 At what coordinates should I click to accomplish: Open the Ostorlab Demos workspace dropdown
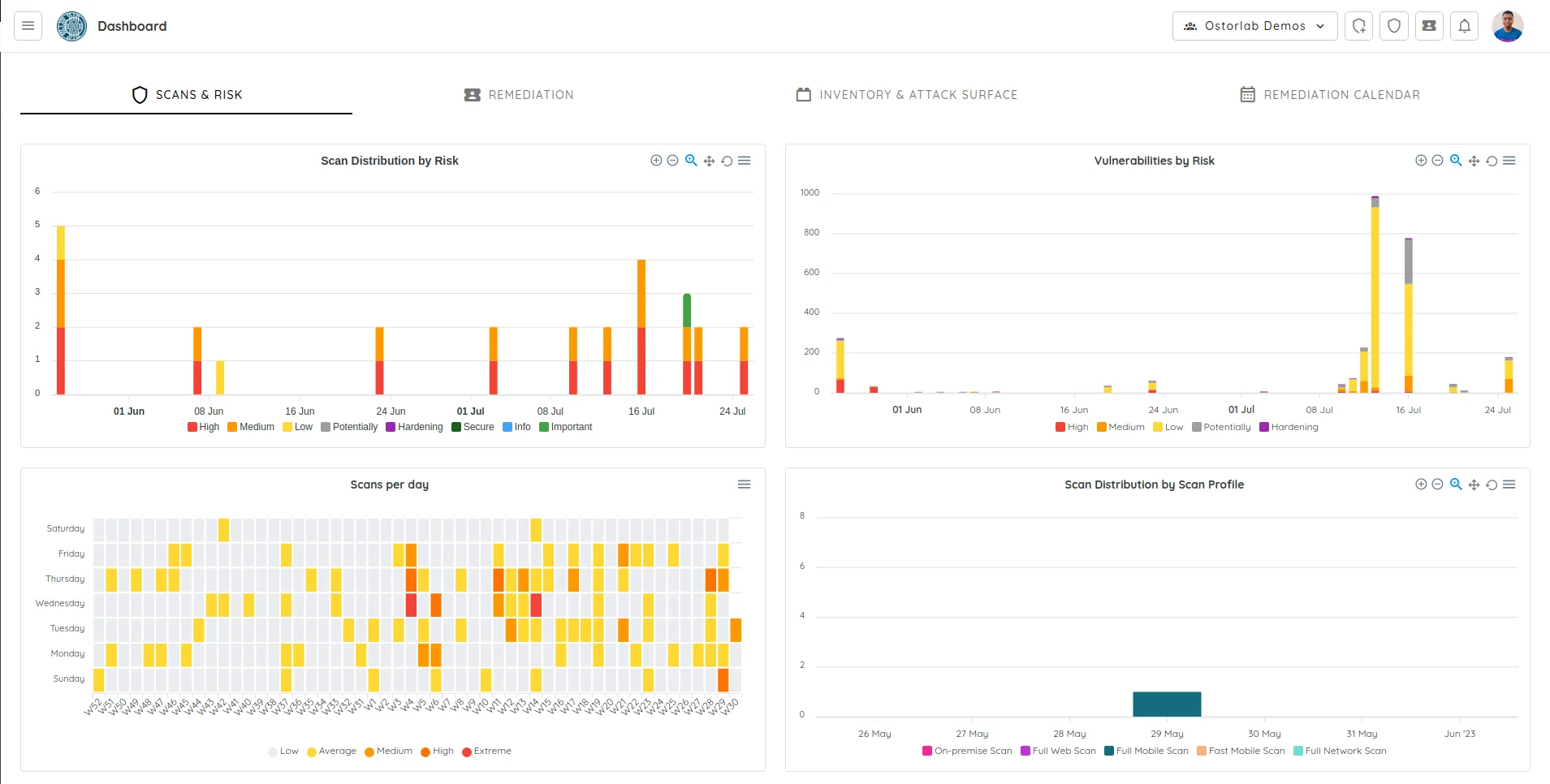[x=1254, y=25]
